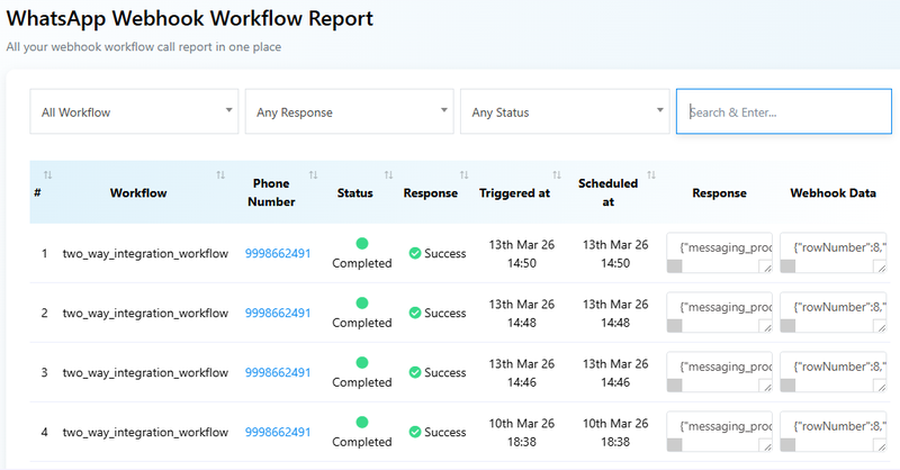Image resolution: width=900 pixels, height=470 pixels.
Task: Click green Completed status dot in row 1
Action: pyautogui.click(x=362, y=243)
